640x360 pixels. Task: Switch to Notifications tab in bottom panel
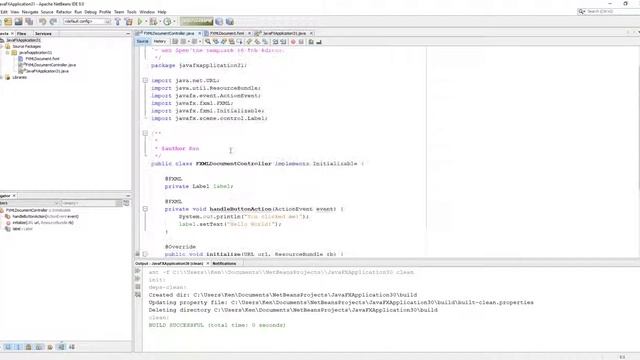tap(224, 264)
